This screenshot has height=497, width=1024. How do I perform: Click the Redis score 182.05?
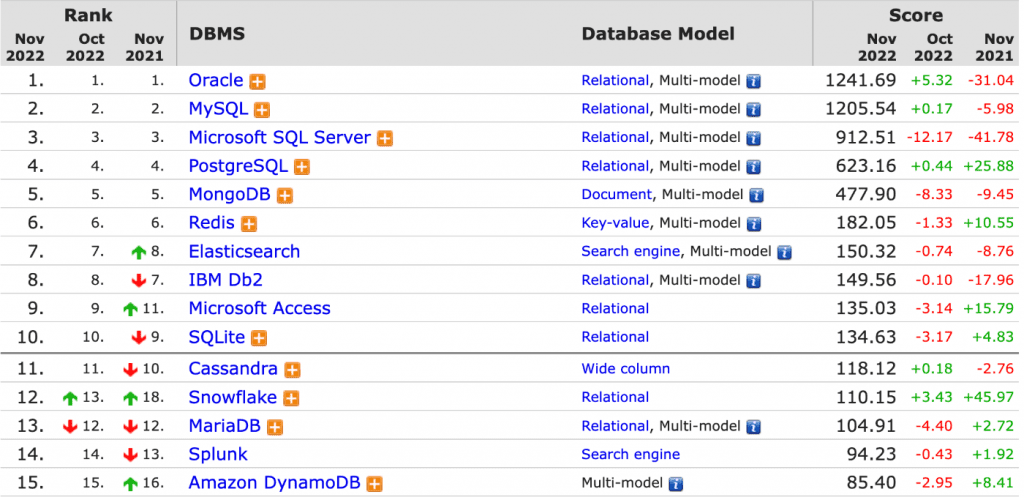(x=867, y=223)
